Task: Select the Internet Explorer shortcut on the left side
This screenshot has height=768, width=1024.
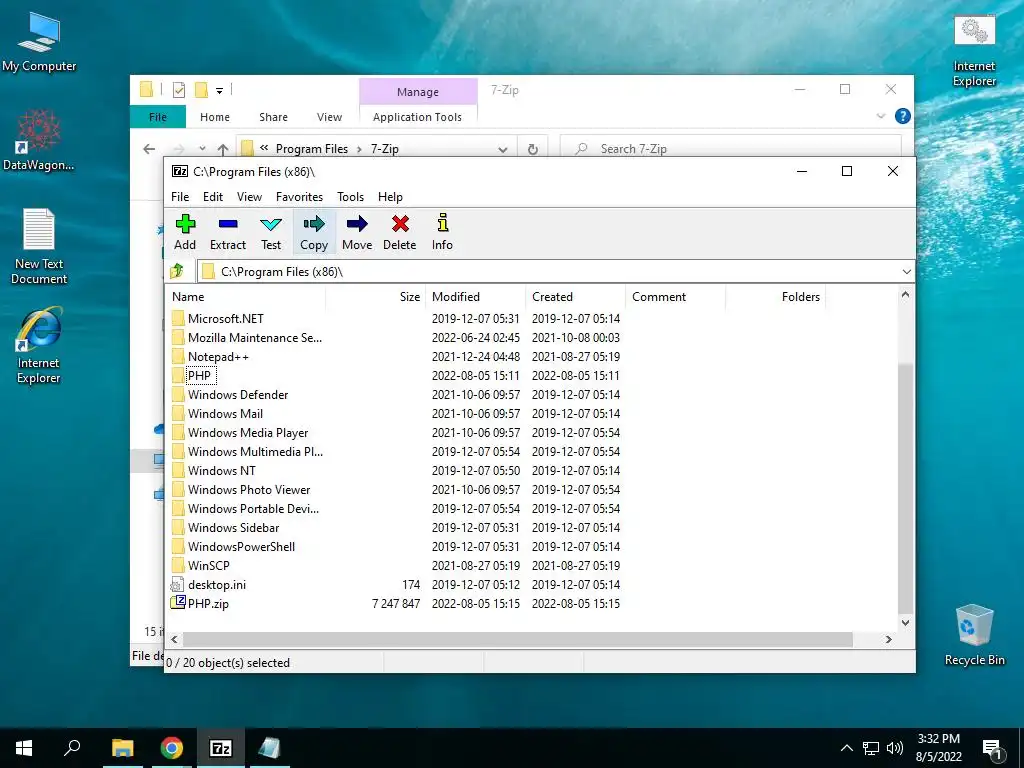Action: [x=39, y=345]
